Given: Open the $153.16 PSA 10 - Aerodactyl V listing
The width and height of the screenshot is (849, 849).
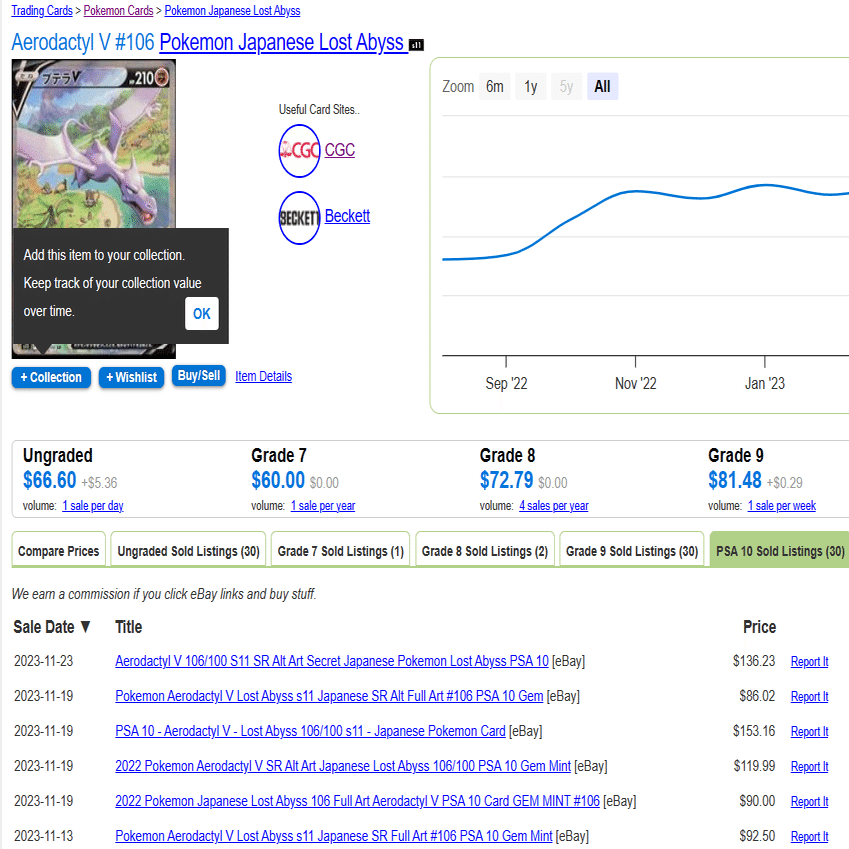Looking at the screenshot, I should click(310, 731).
